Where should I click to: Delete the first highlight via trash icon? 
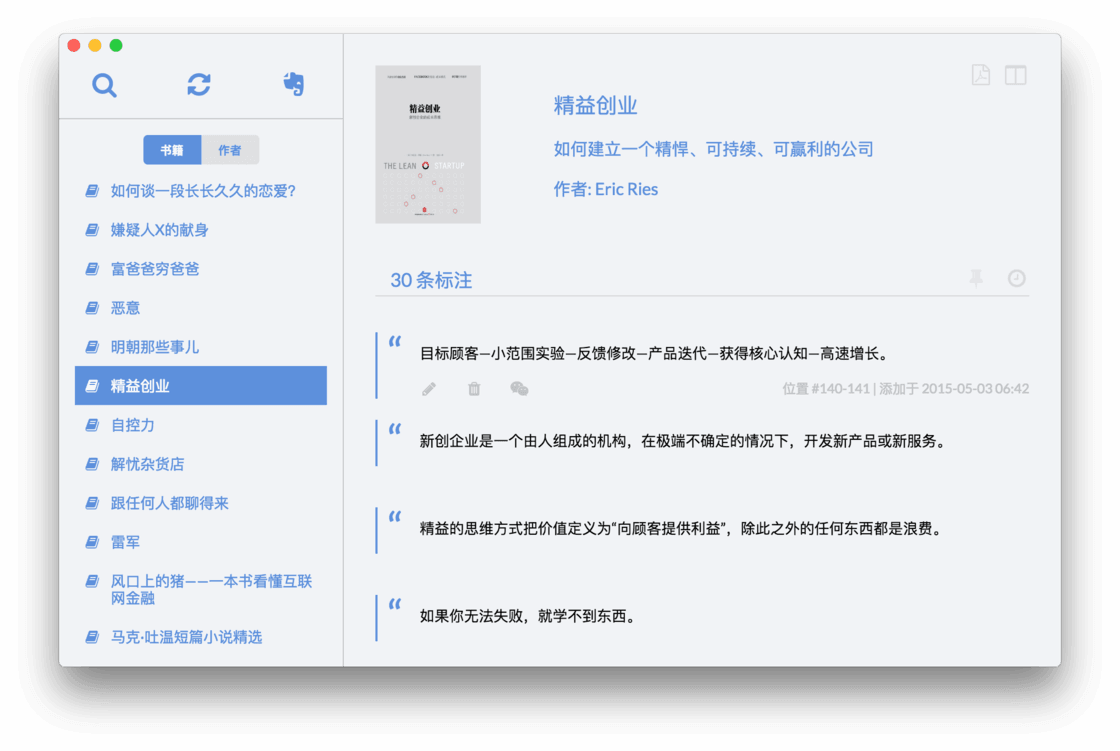pos(474,389)
